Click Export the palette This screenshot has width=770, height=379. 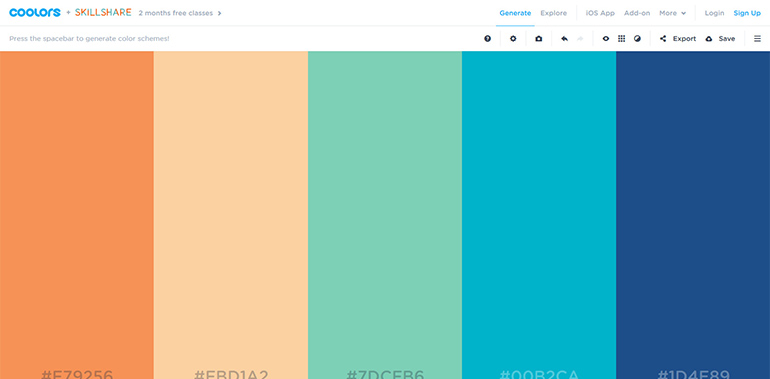pos(678,38)
